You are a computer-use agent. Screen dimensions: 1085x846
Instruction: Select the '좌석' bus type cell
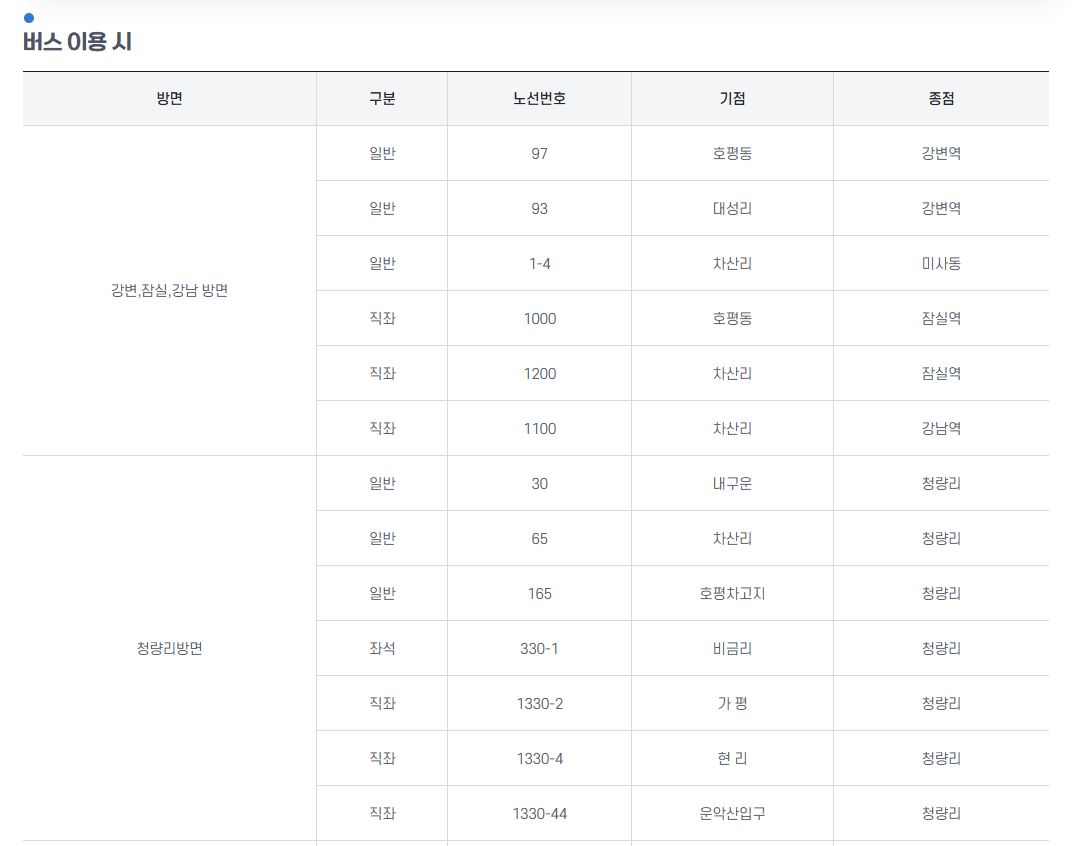click(382, 649)
